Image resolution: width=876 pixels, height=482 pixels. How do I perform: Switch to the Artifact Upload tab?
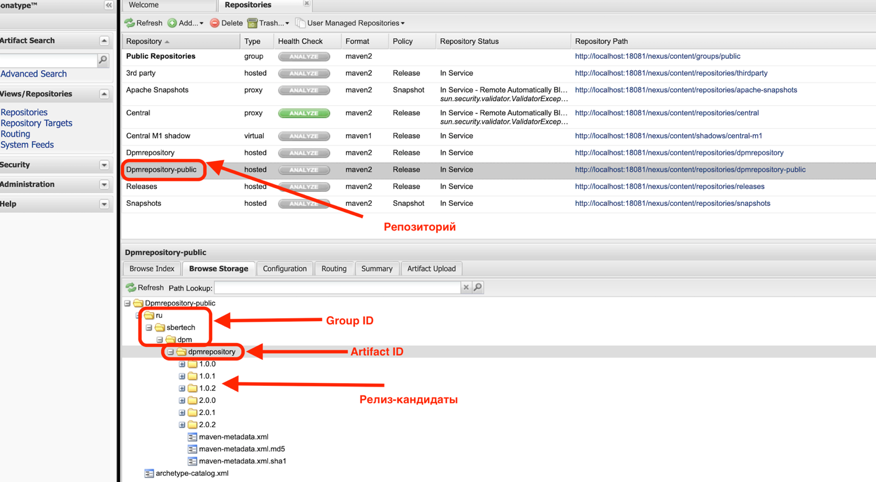point(431,269)
